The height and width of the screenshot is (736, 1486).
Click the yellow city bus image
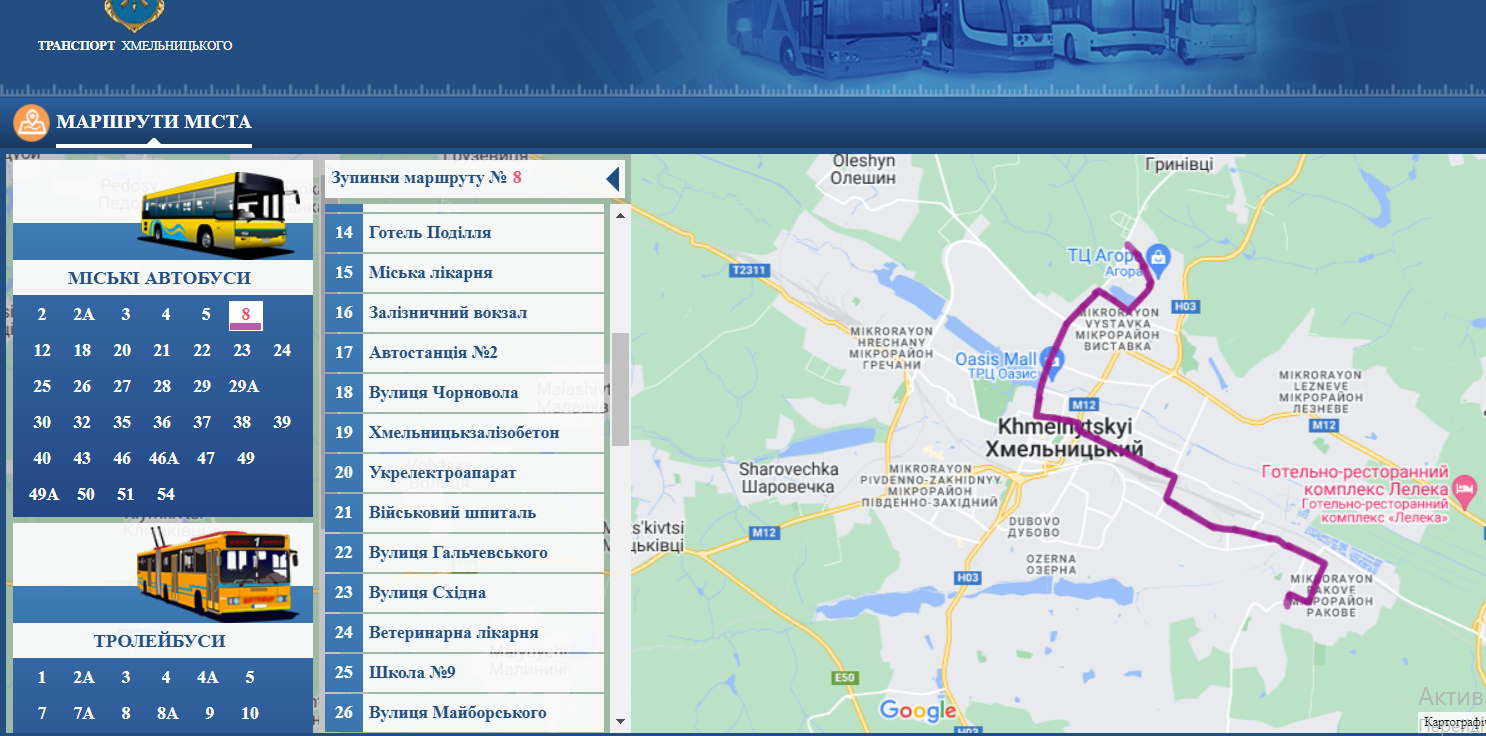point(220,210)
